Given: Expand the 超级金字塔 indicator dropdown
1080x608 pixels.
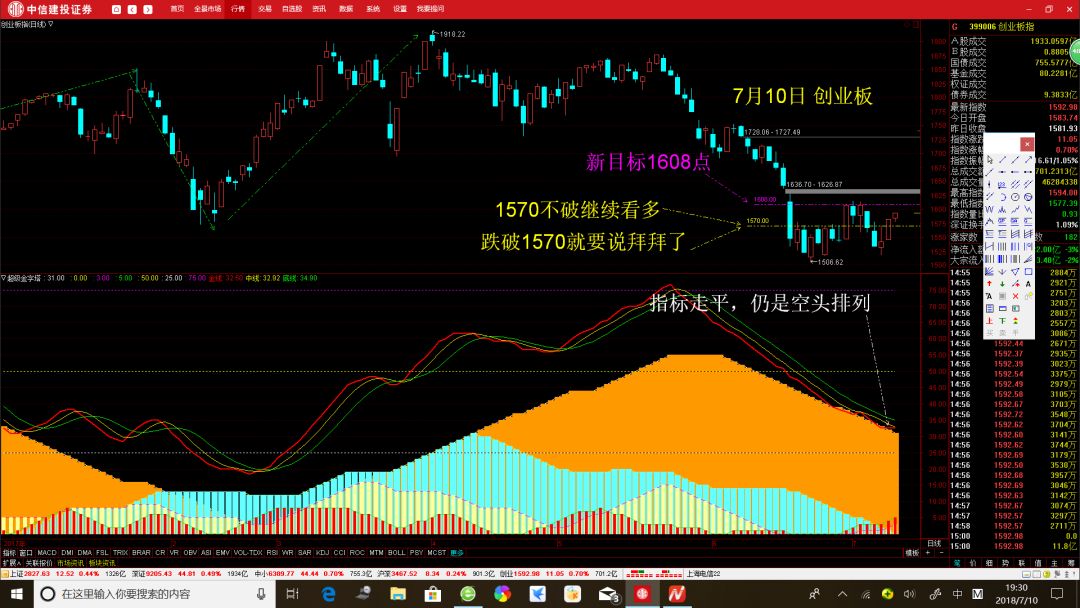Looking at the screenshot, I should click(4, 278).
